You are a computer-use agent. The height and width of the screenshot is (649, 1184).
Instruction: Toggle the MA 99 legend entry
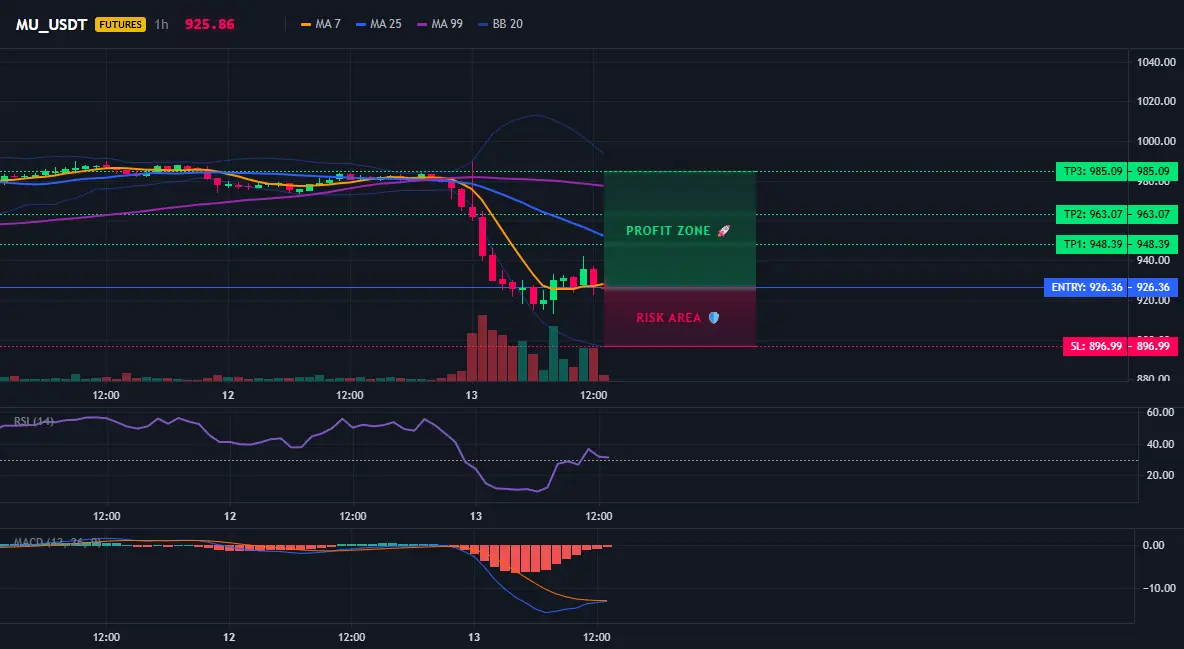[439, 24]
